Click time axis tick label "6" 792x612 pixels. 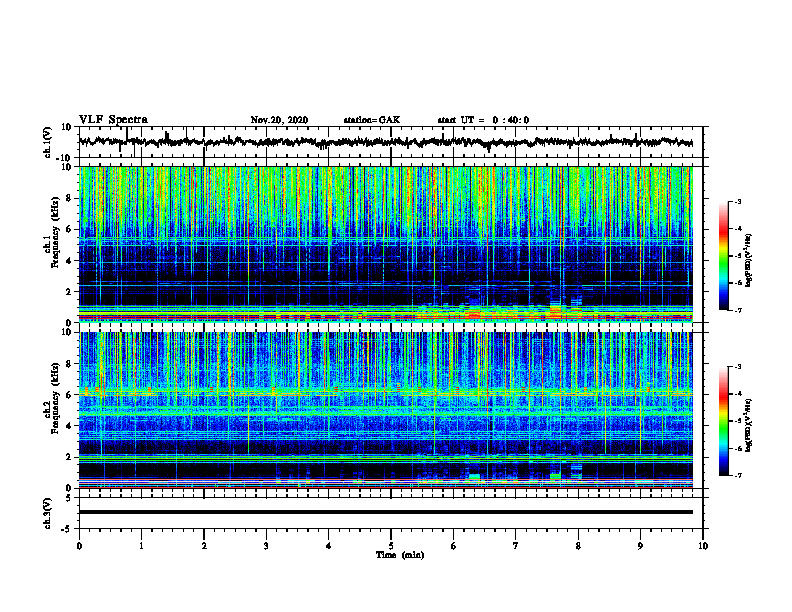coord(454,546)
